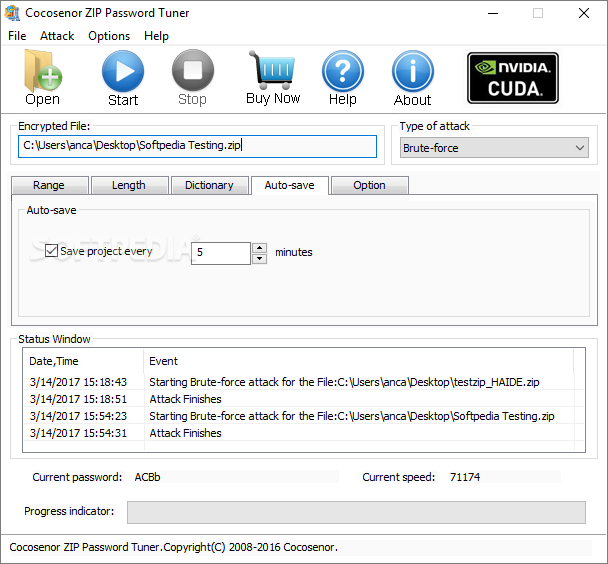
Task: Click the NVIDIA CUDA badge
Action: tap(513, 78)
